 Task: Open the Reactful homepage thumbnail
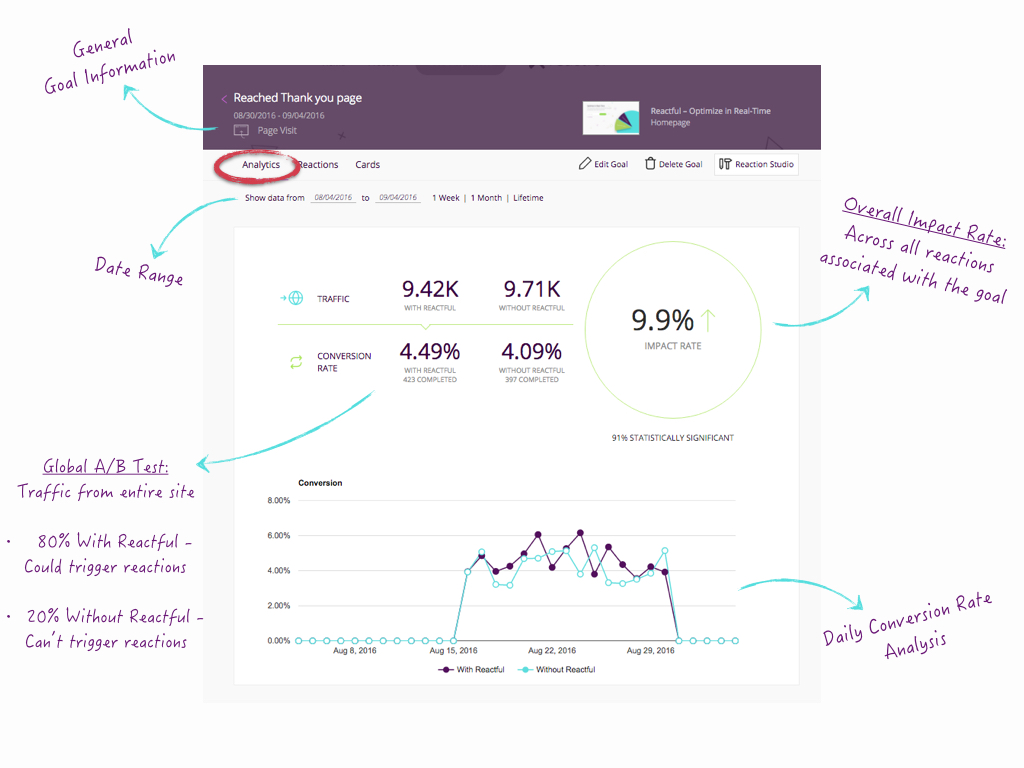pyautogui.click(x=609, y=118)
